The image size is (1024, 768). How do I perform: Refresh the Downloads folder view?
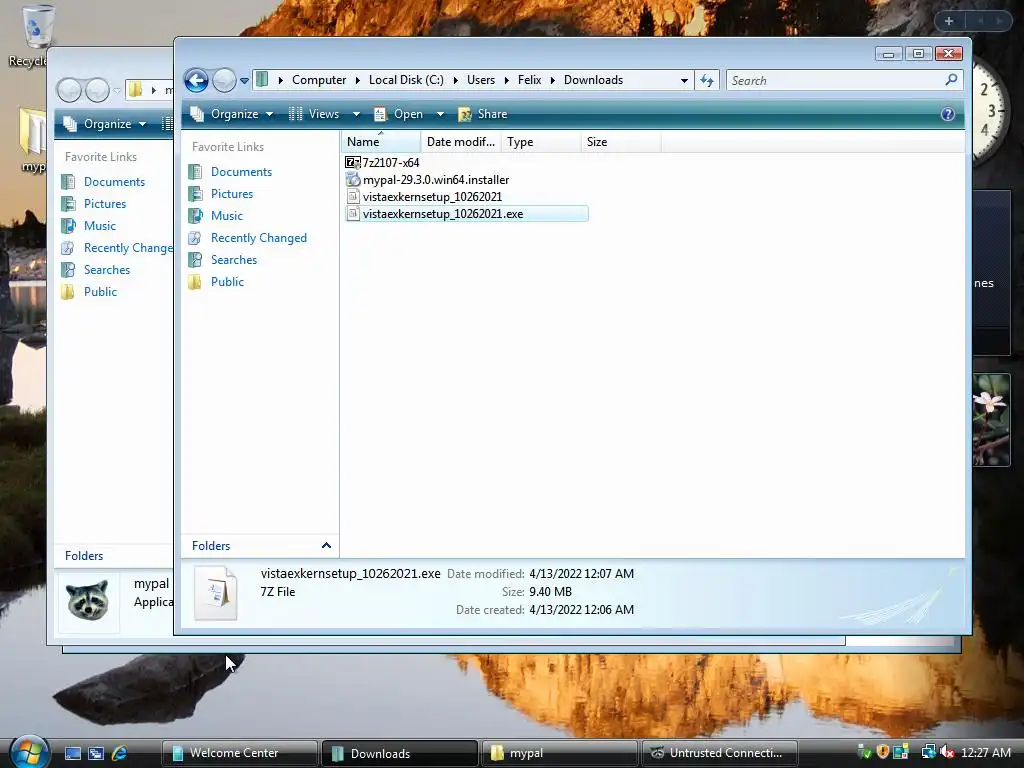(707, 80)
